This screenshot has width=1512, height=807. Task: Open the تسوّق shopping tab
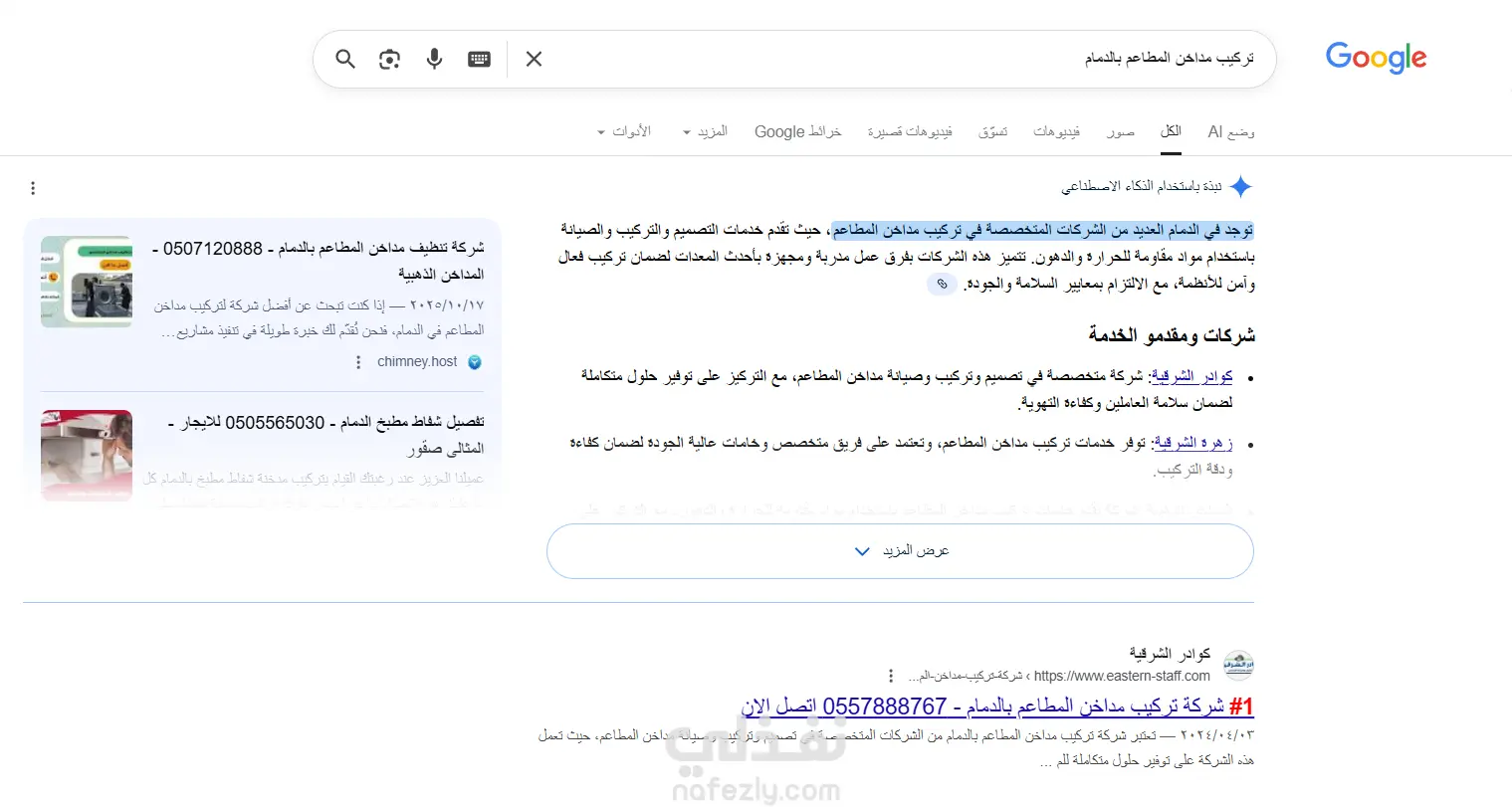click(x=992, y=131)
